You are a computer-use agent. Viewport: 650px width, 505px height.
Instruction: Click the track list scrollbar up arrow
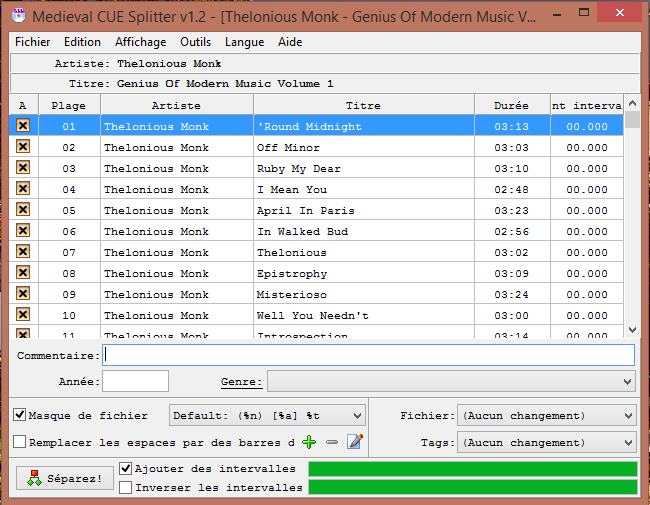632,102
